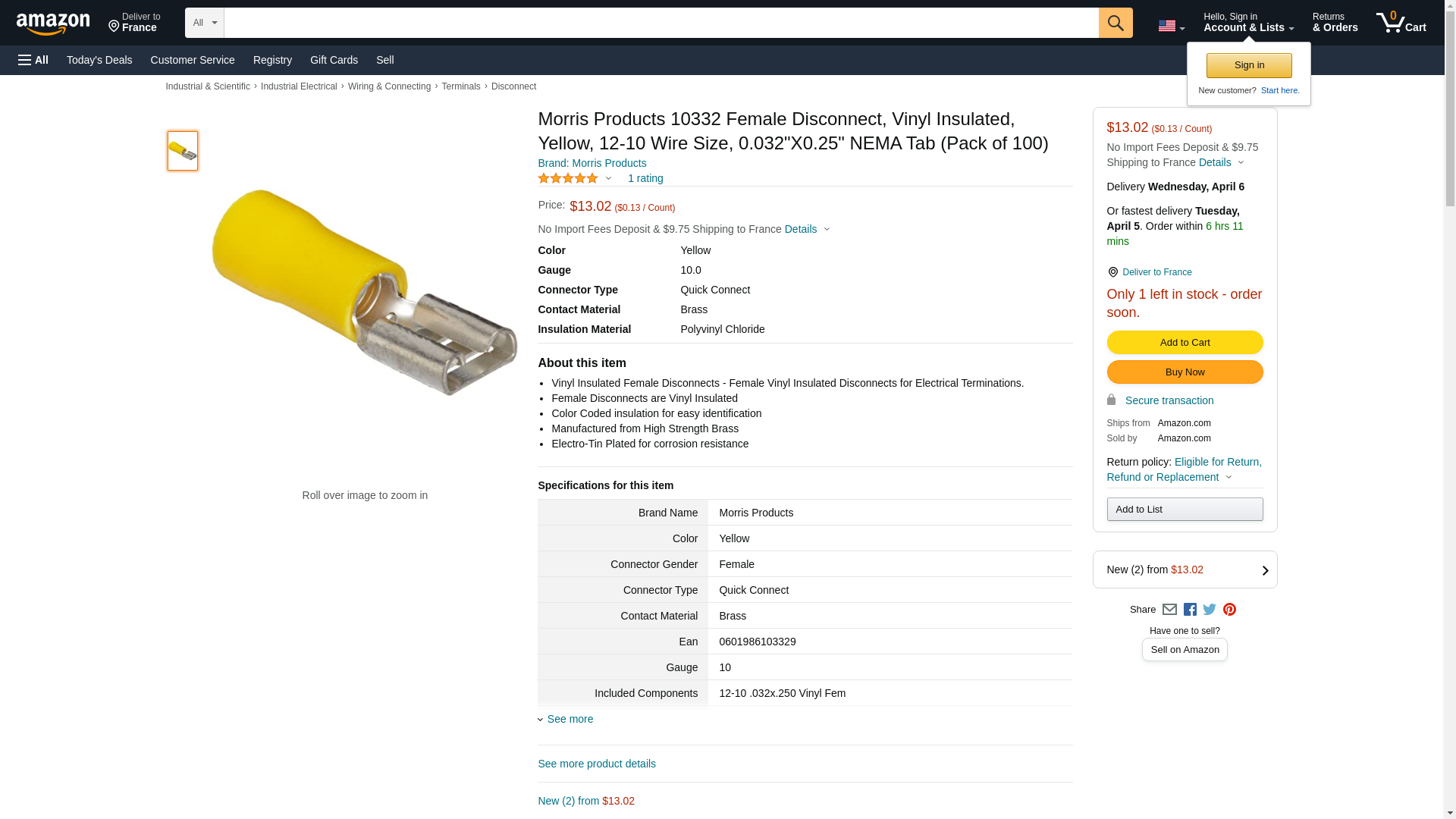Open Brand: Morris Products link
The image size is (1456, 819).
click(591, 163)
